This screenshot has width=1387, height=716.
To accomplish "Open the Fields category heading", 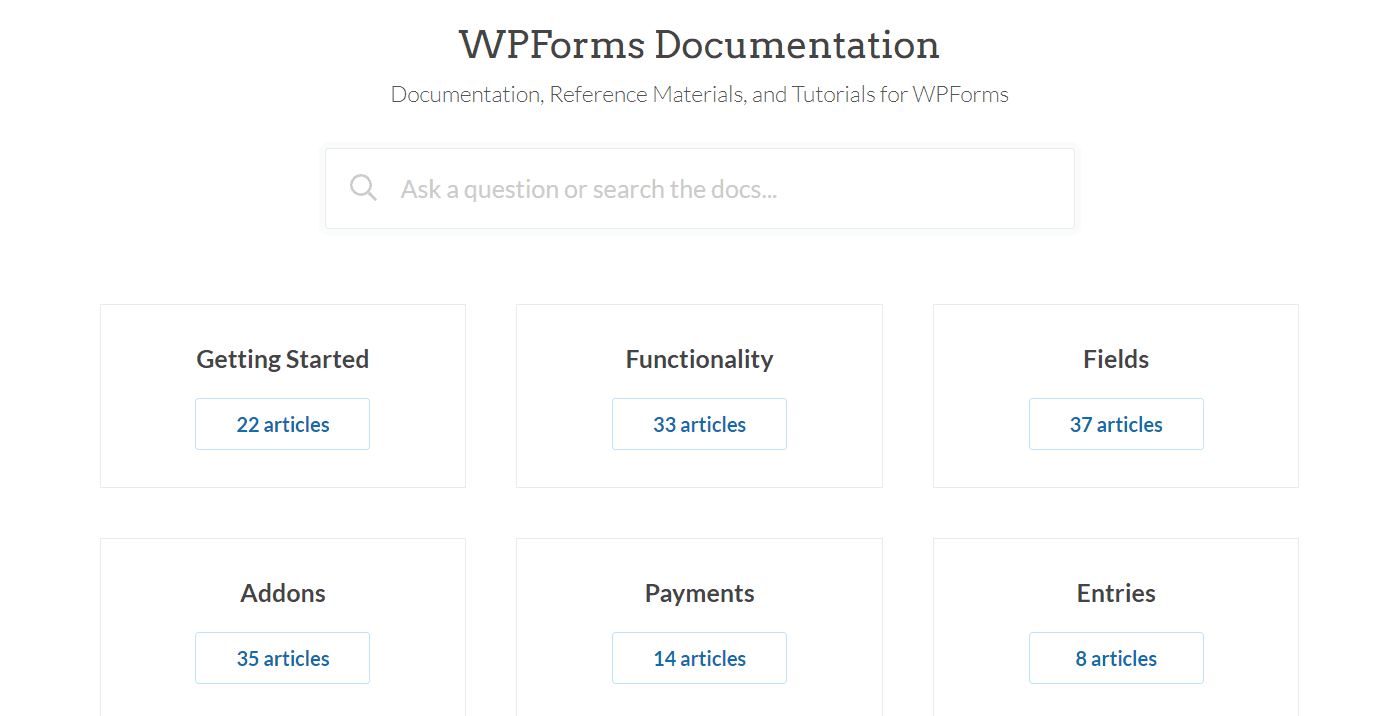I will 1116,359.
